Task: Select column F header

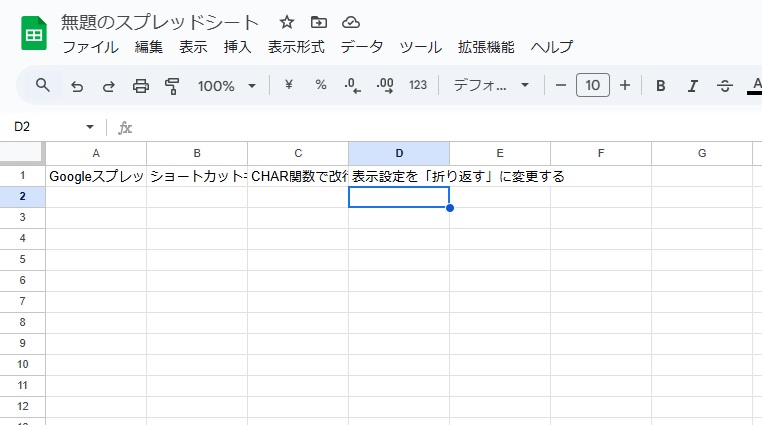Action: coord(601,153)
